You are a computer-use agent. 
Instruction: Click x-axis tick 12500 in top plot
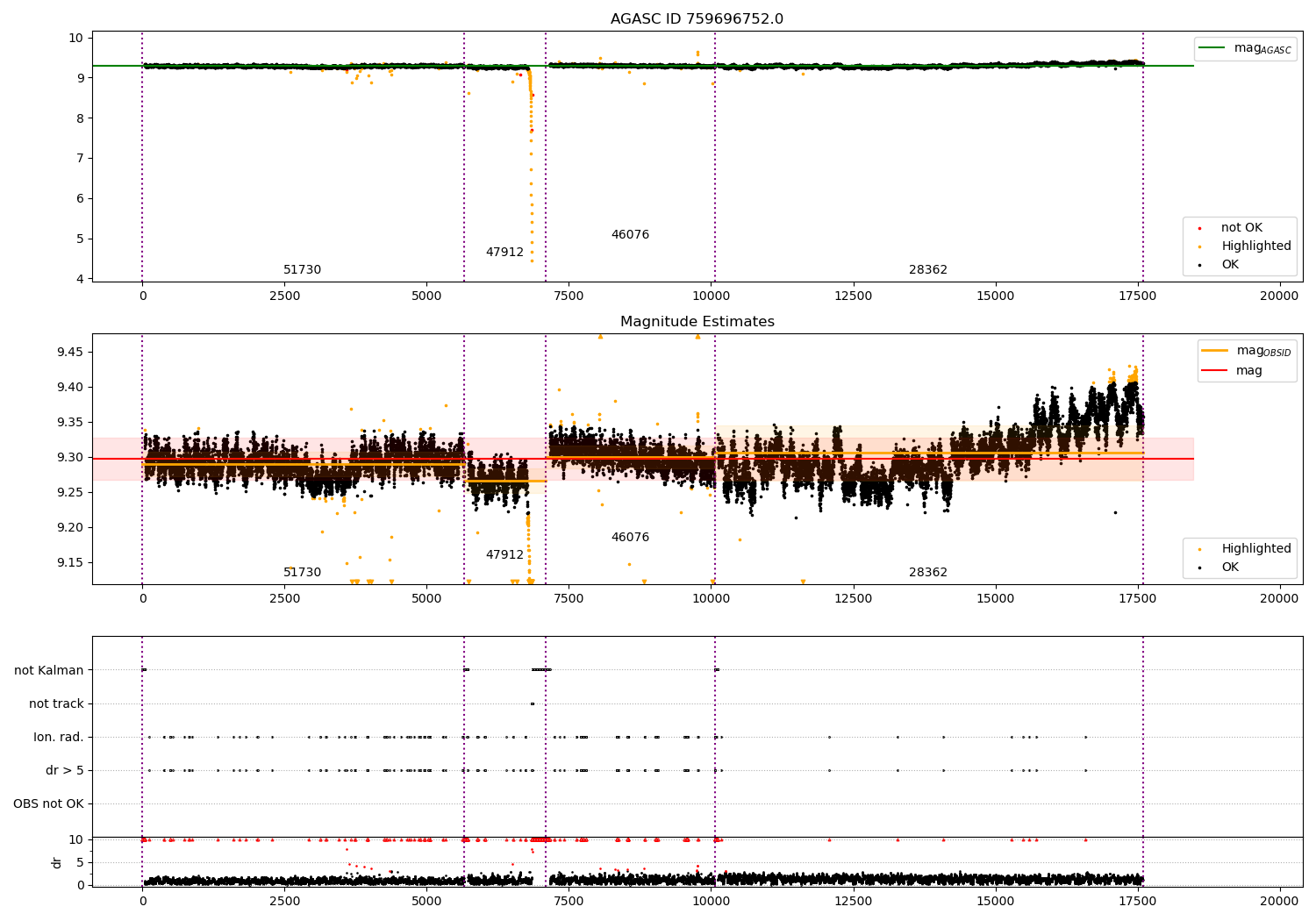[x=853, y=296]
